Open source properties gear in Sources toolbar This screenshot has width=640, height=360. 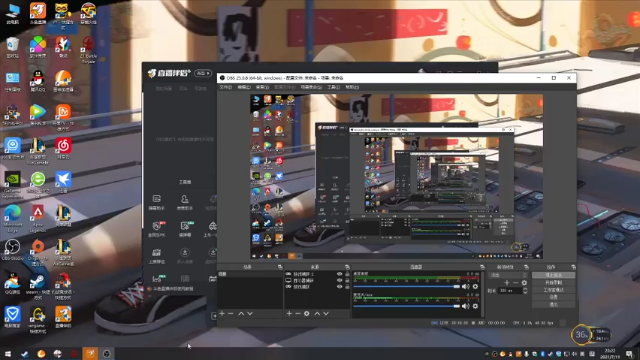click(x=307, y=313)
